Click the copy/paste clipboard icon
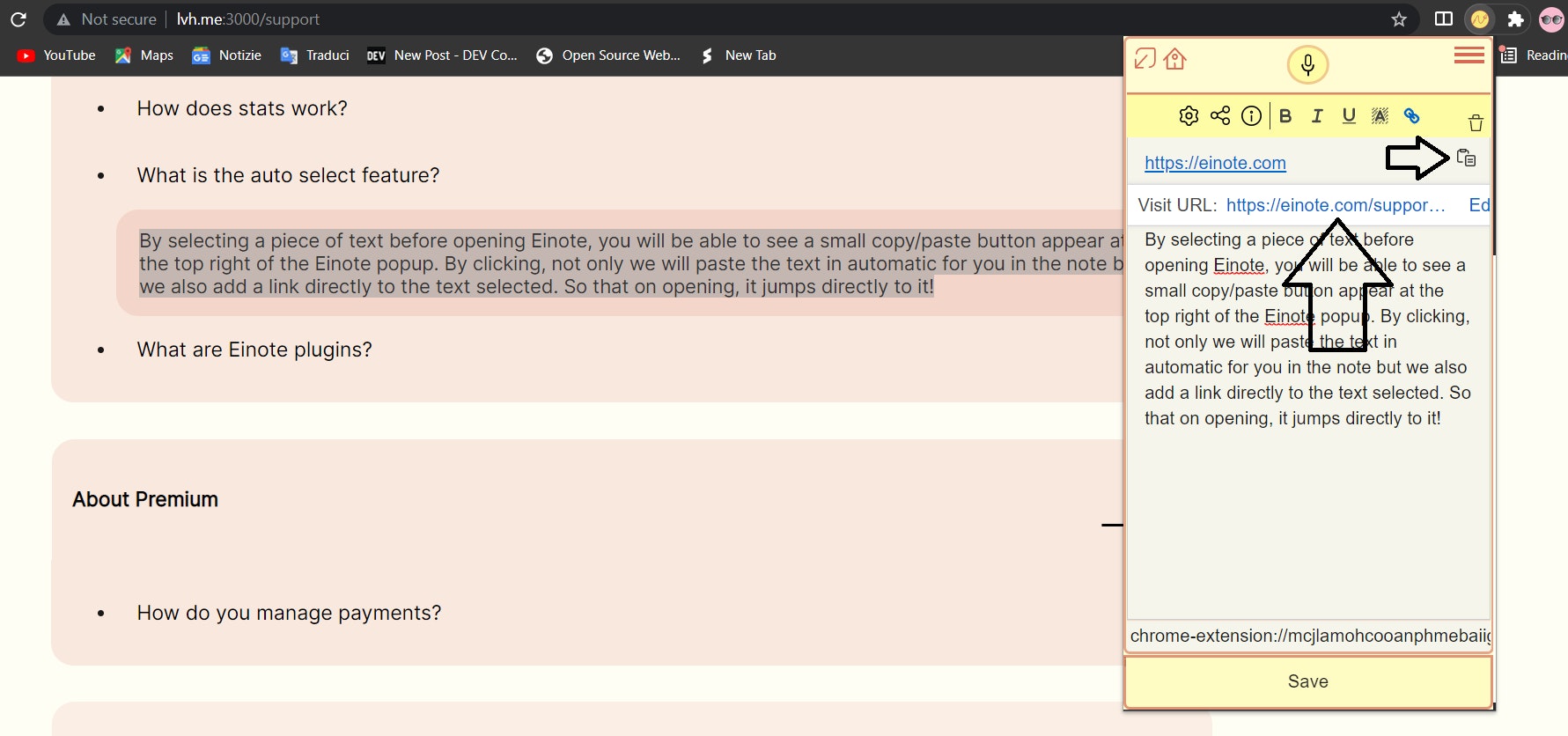This screenshot has height=736, width=1568. 1466,158
